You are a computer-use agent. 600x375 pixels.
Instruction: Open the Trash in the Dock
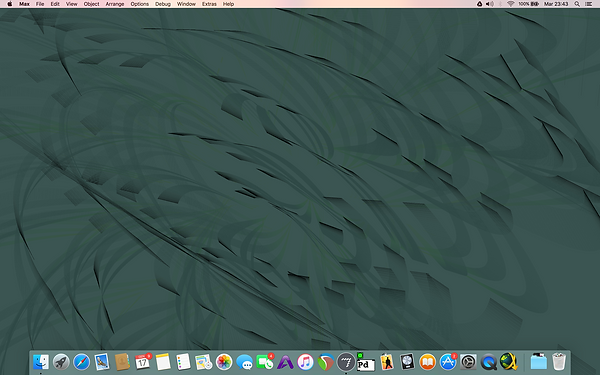(x=559, y=362)
